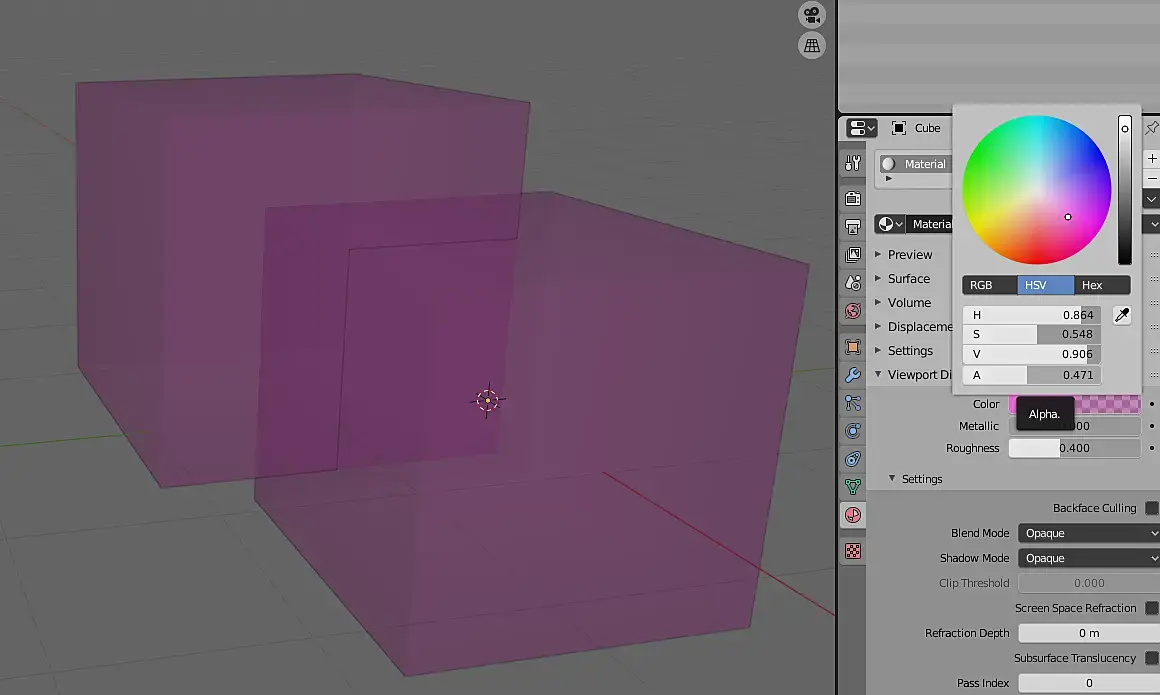Open the Object properties tab
1160x695 pixels.
[x=853, y=347]
